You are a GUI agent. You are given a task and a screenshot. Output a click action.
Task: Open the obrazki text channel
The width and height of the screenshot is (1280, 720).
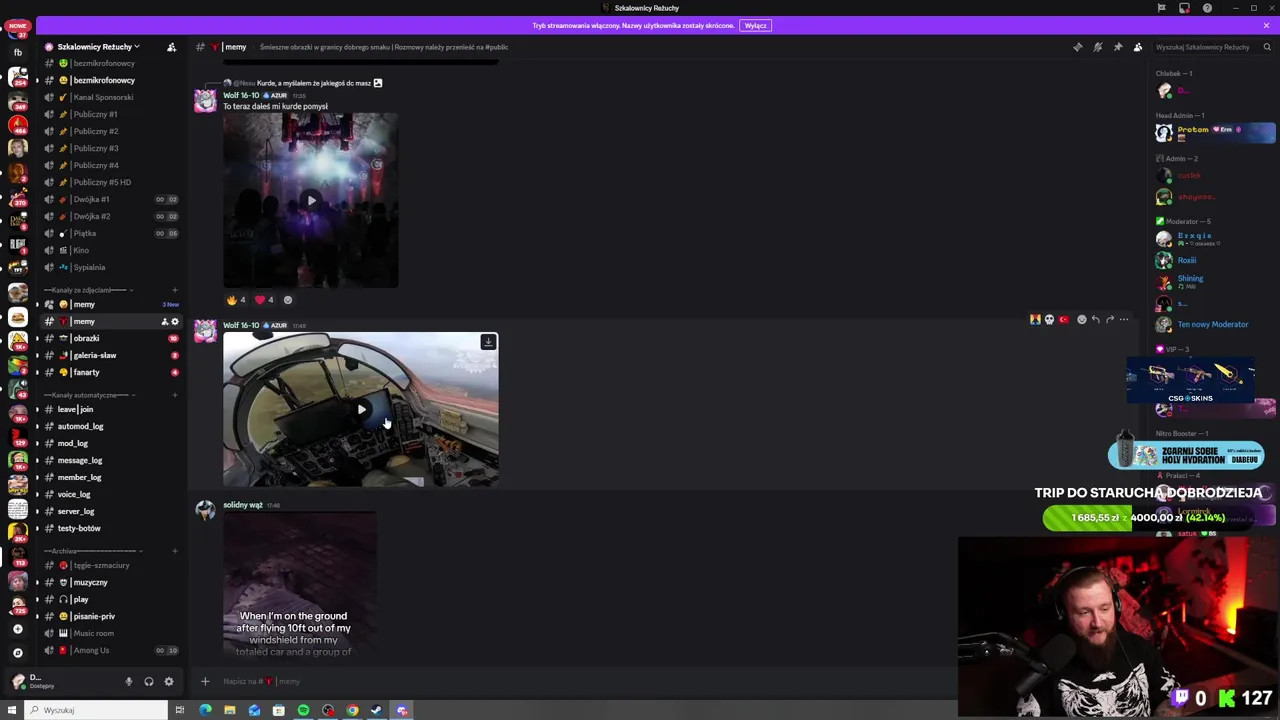[112, 338]
